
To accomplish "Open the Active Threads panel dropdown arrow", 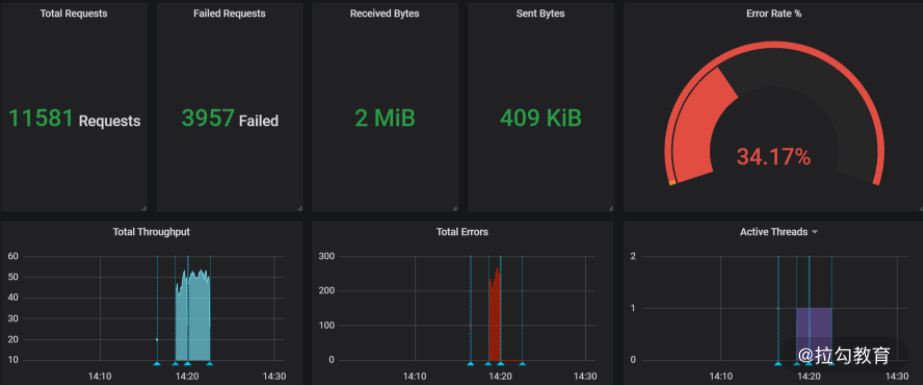I will coord(815,233).
